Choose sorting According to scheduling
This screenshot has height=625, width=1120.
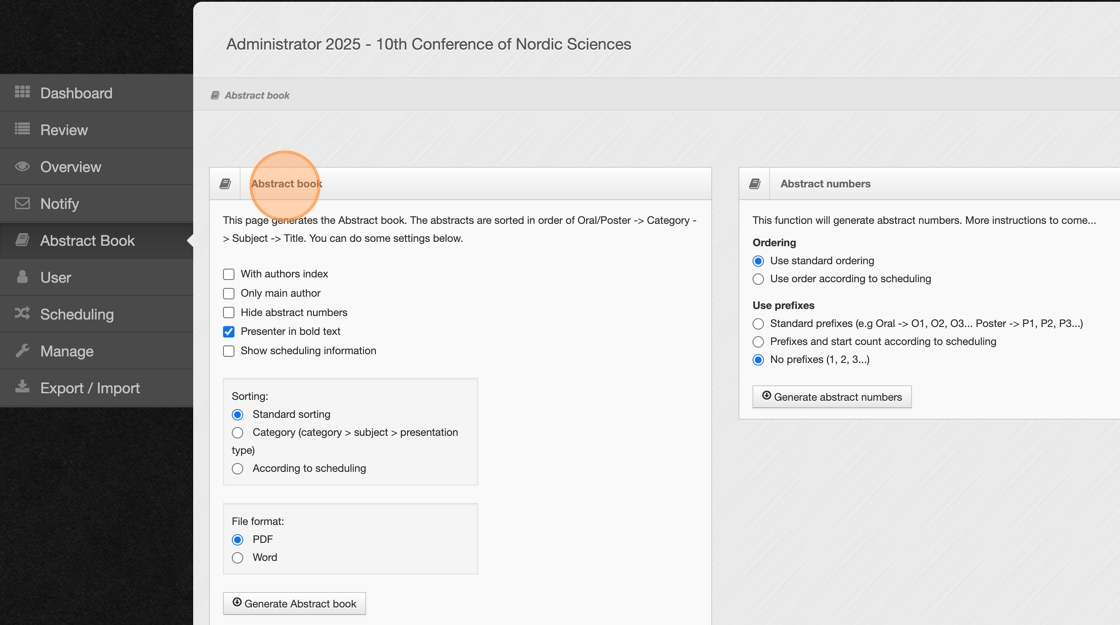(x=238, y=469)
